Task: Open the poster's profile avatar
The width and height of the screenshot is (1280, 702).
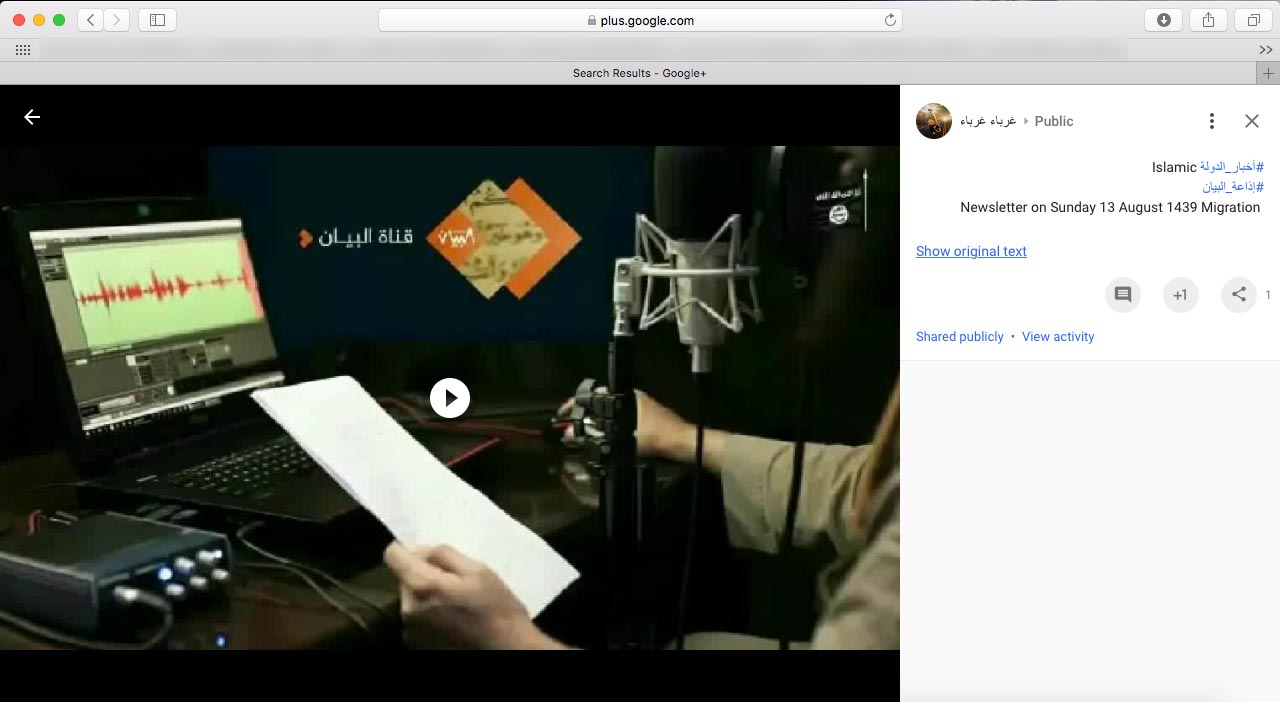Action: click(933, 121)
